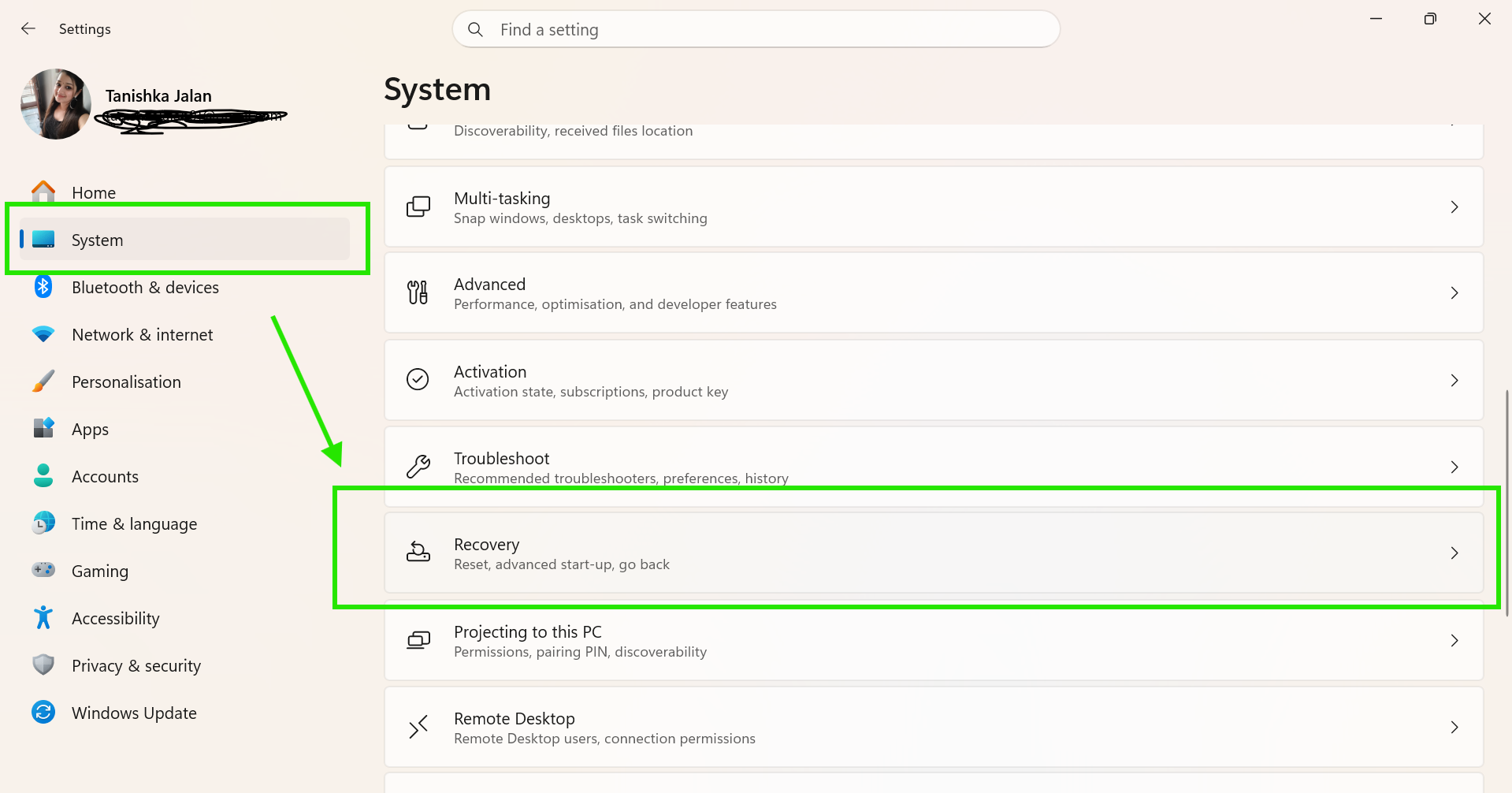Click the Tanishka Jalan profile picture

click(x=56, y=104)
